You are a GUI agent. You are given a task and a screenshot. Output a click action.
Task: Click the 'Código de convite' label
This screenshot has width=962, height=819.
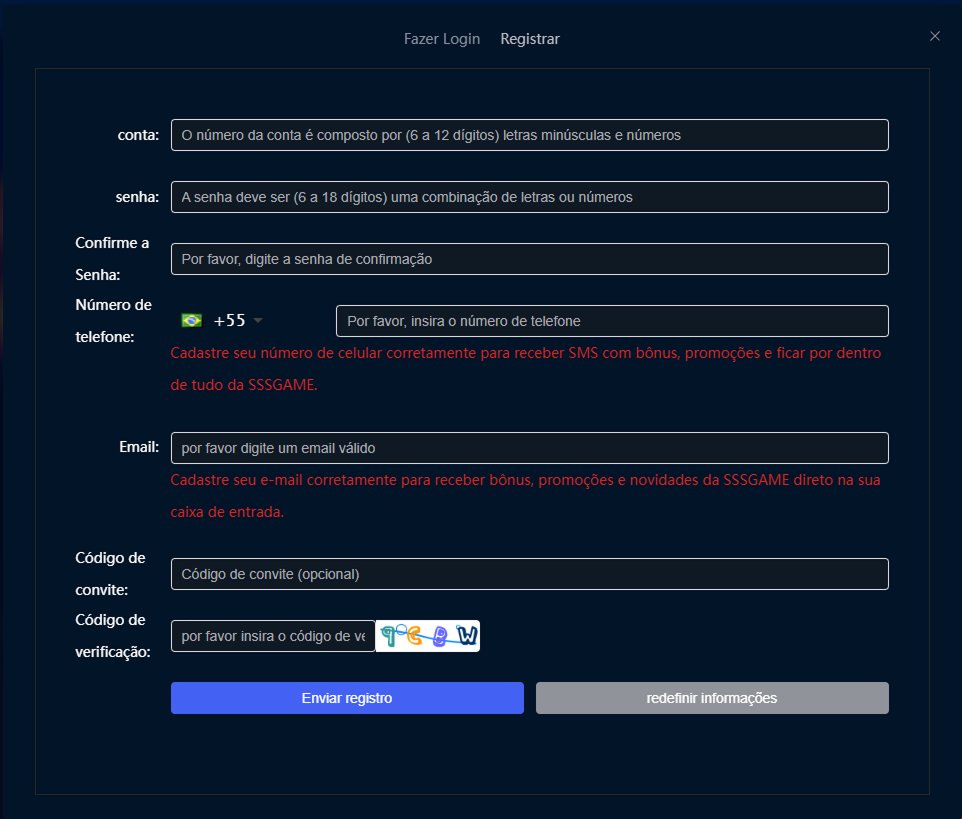coord(110,574)
